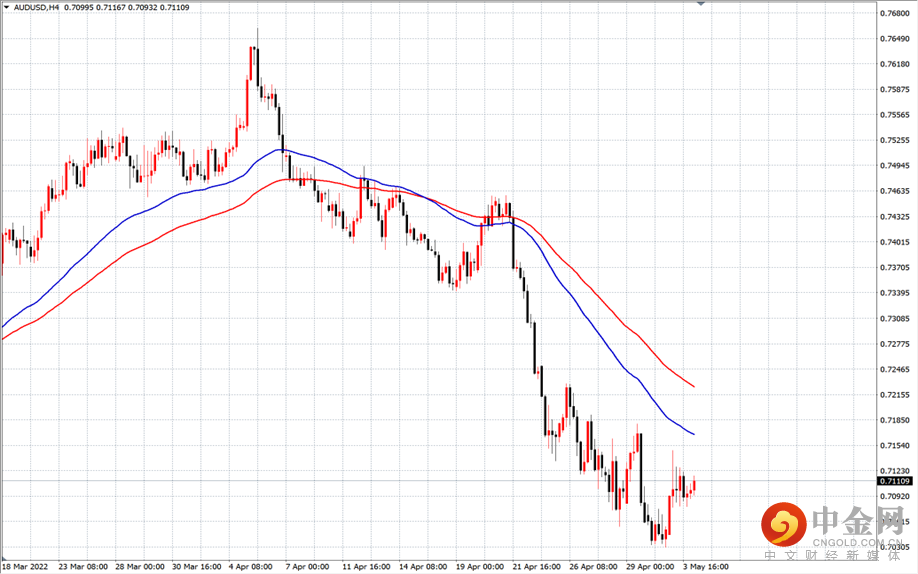Click the chart shift triangle marker at top

pos(701,4)
